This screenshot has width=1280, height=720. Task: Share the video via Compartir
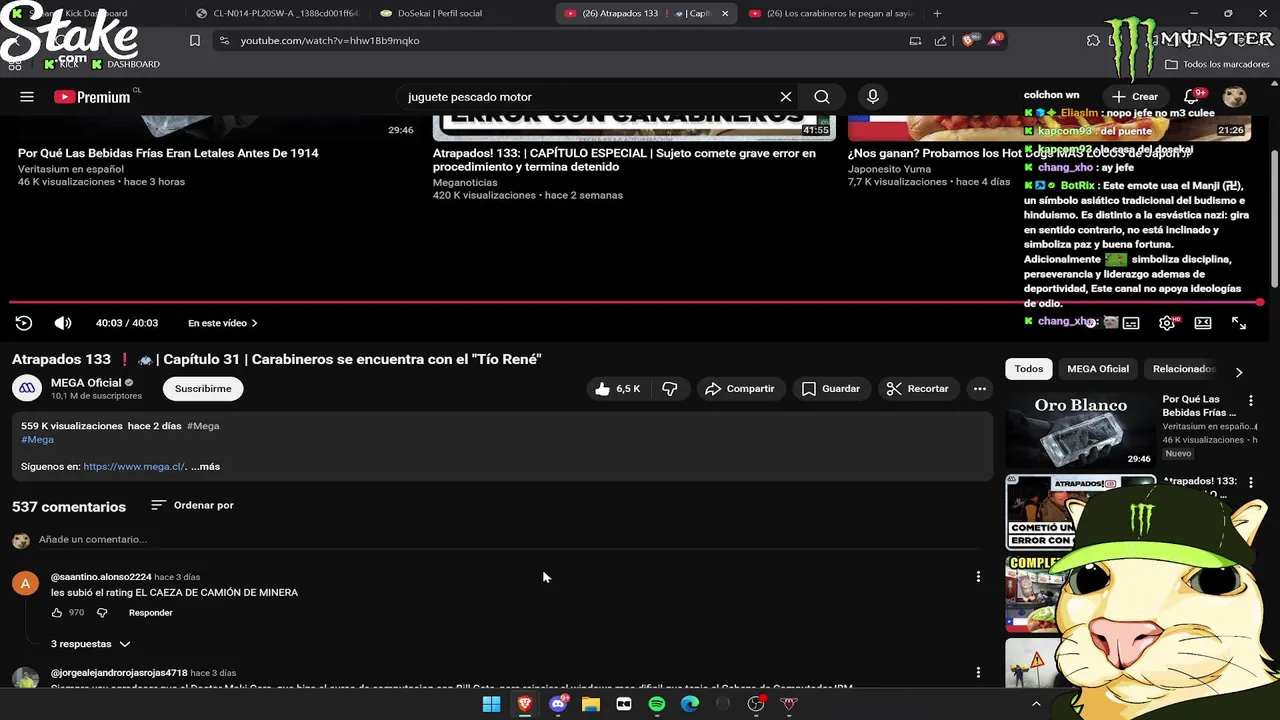(x=740, y=389)
